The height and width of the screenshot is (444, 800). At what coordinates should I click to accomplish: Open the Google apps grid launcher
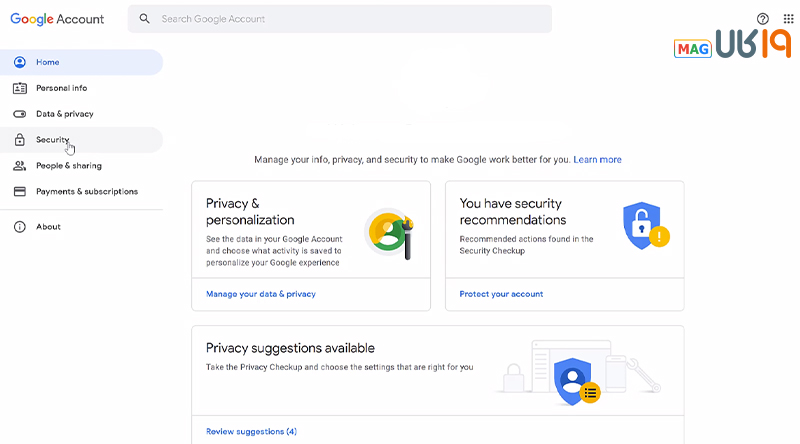click(788, 19)
